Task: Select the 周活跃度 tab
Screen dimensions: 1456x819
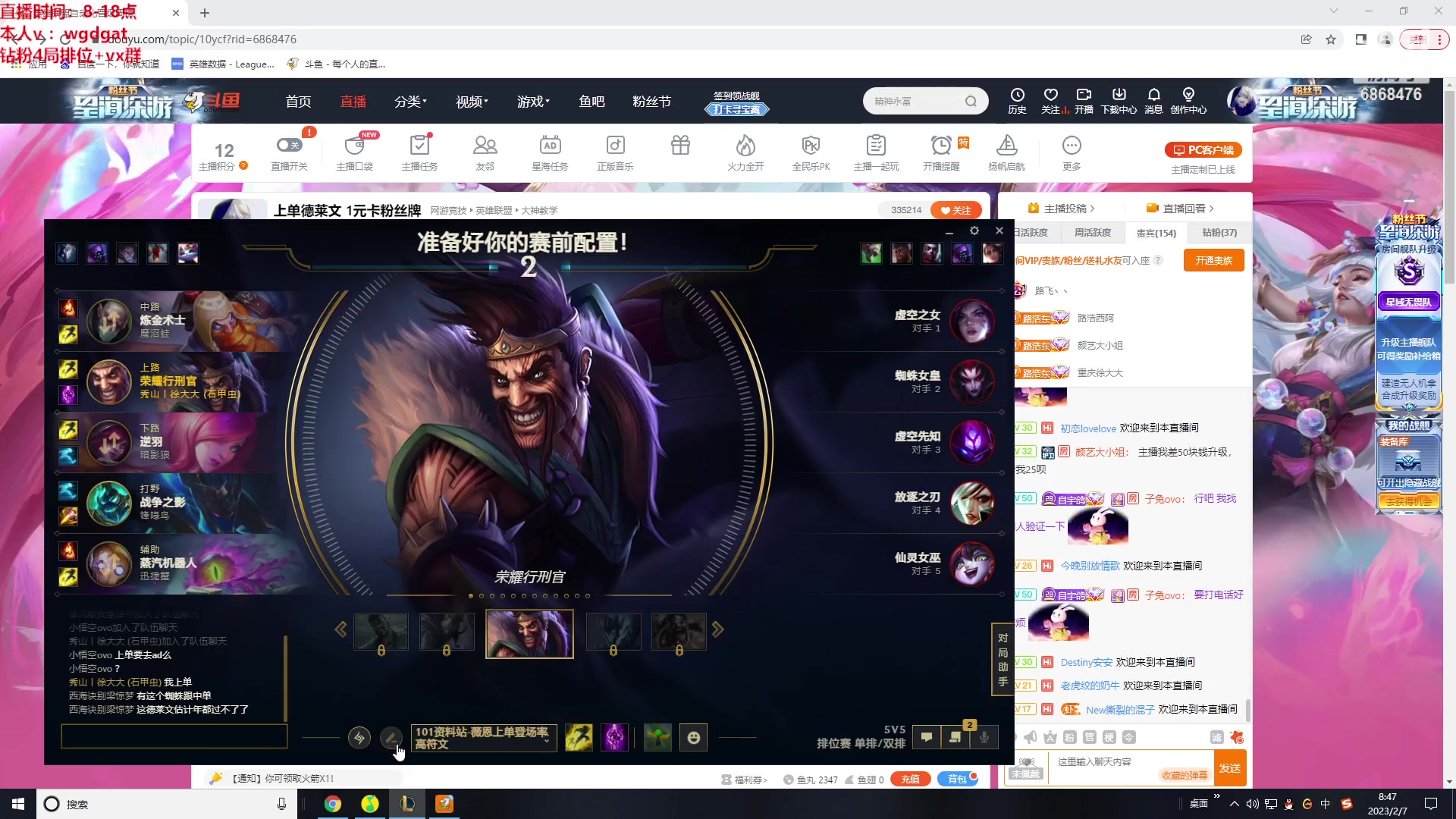Action: click(1092, 233)
